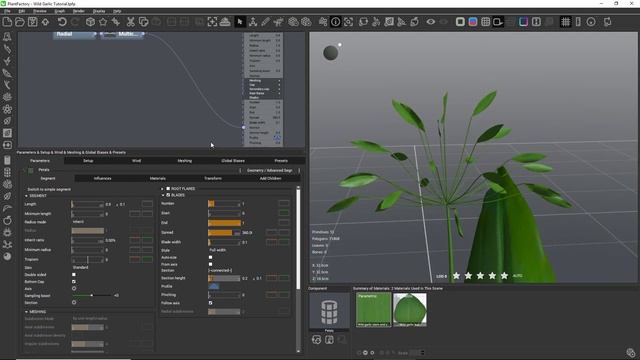
Task: Toggle the ROOT FLARES checkbox
Action: (168, 189)
